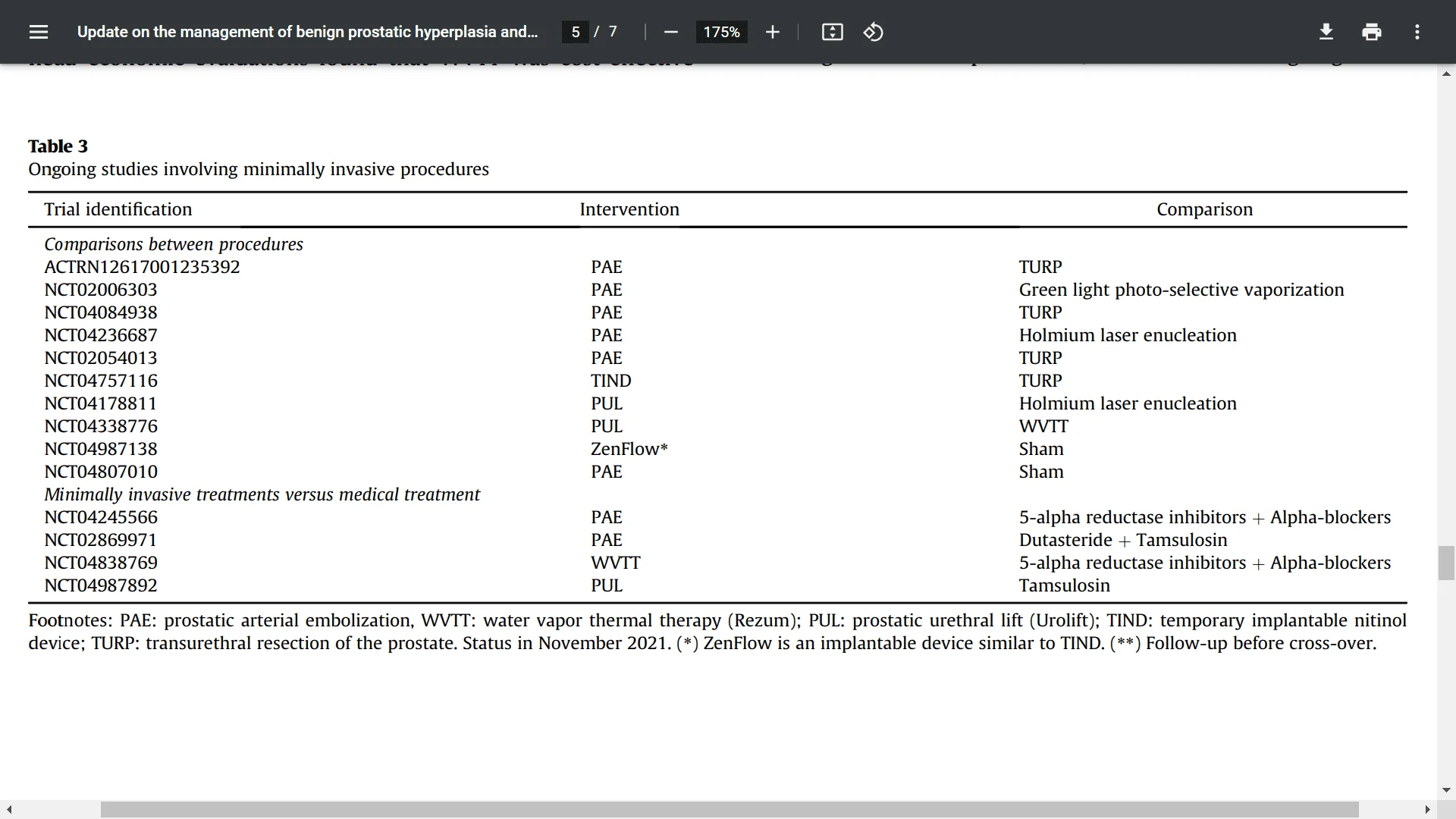1456x819 pixels.
Task: Click the zoom out minus button
Action: [670, 32]
